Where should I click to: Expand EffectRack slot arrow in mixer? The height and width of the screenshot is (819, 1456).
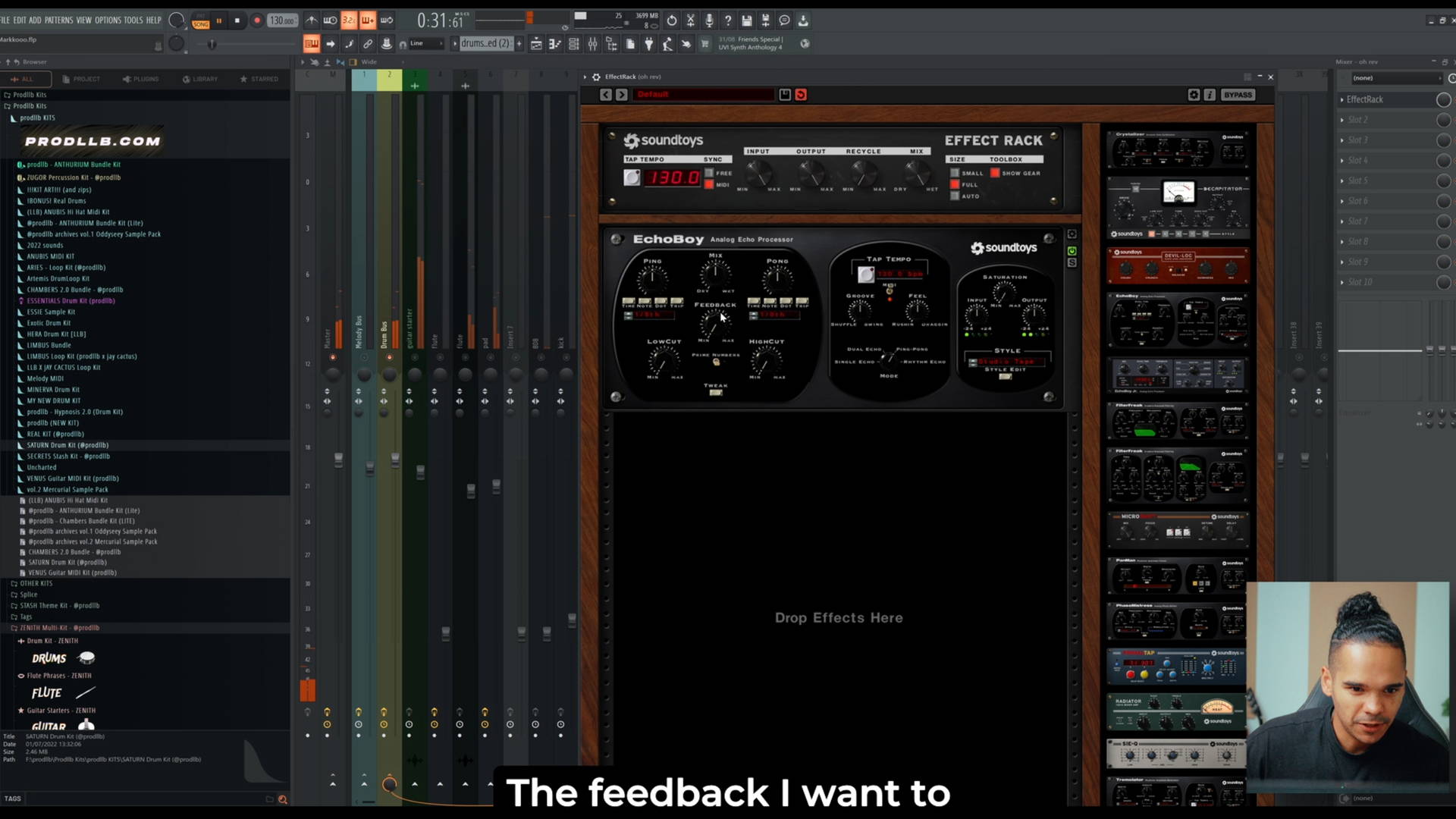click(1341, 99)
